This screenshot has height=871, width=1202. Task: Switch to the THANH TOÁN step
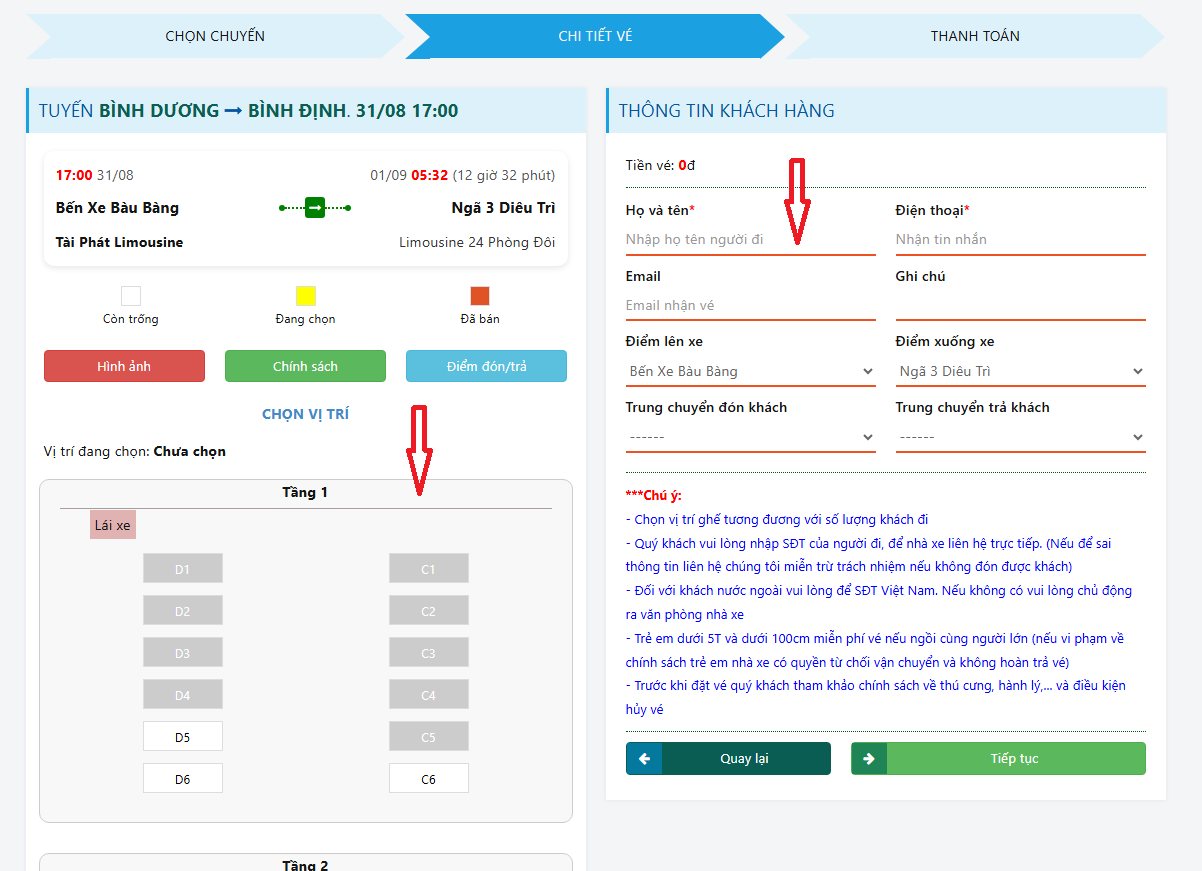[x=975, y=36]
